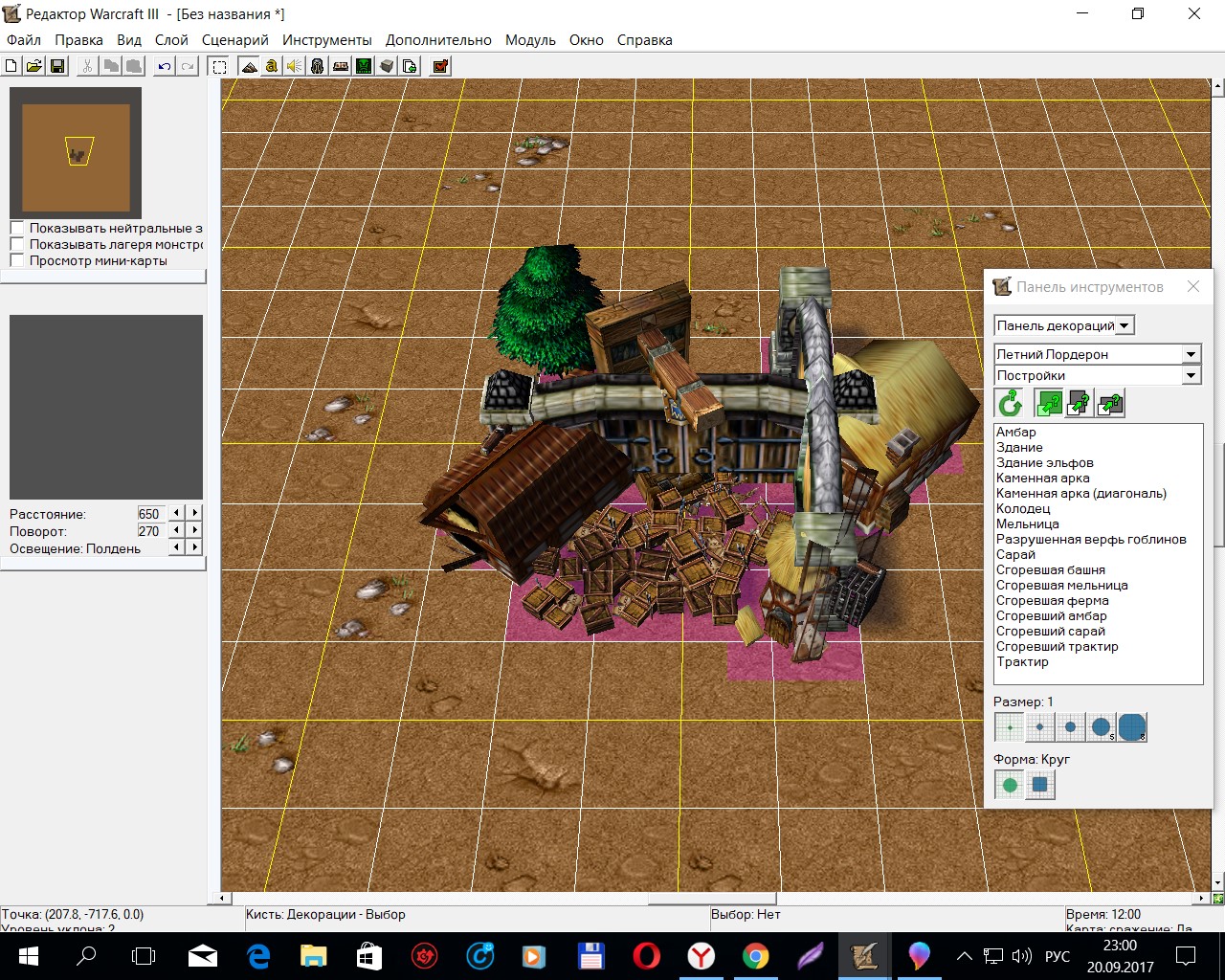
Task: Choose the fourth large brush size
Action: pyautogui.click(x=1102, y=727)
